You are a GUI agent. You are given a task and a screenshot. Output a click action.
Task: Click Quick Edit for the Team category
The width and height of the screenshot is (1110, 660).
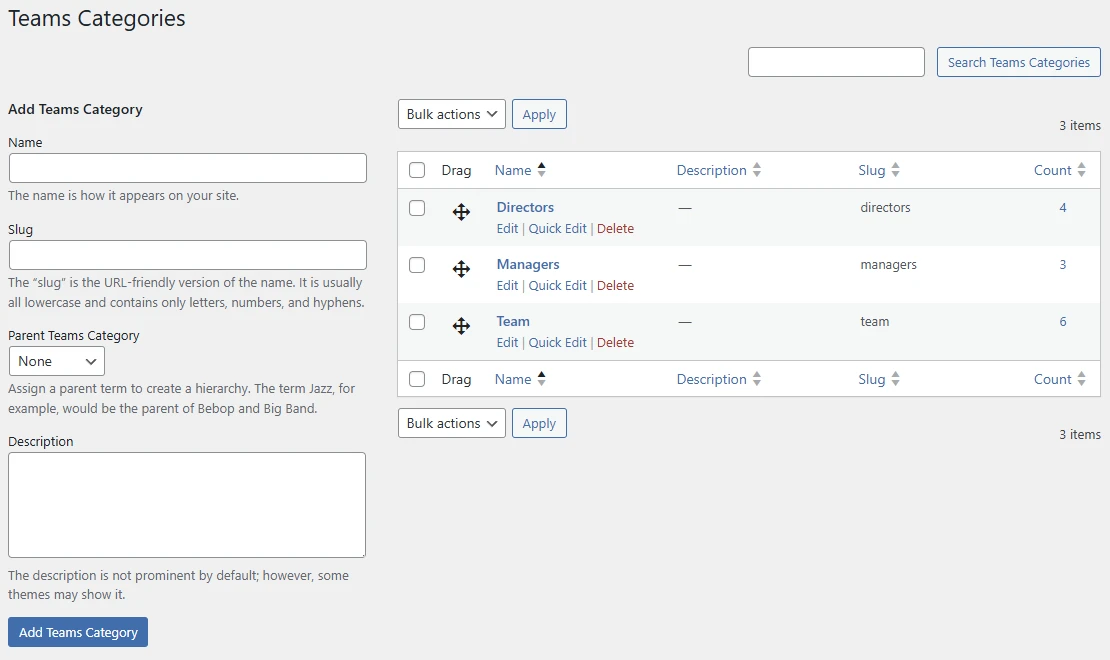[x=558, y=342]
